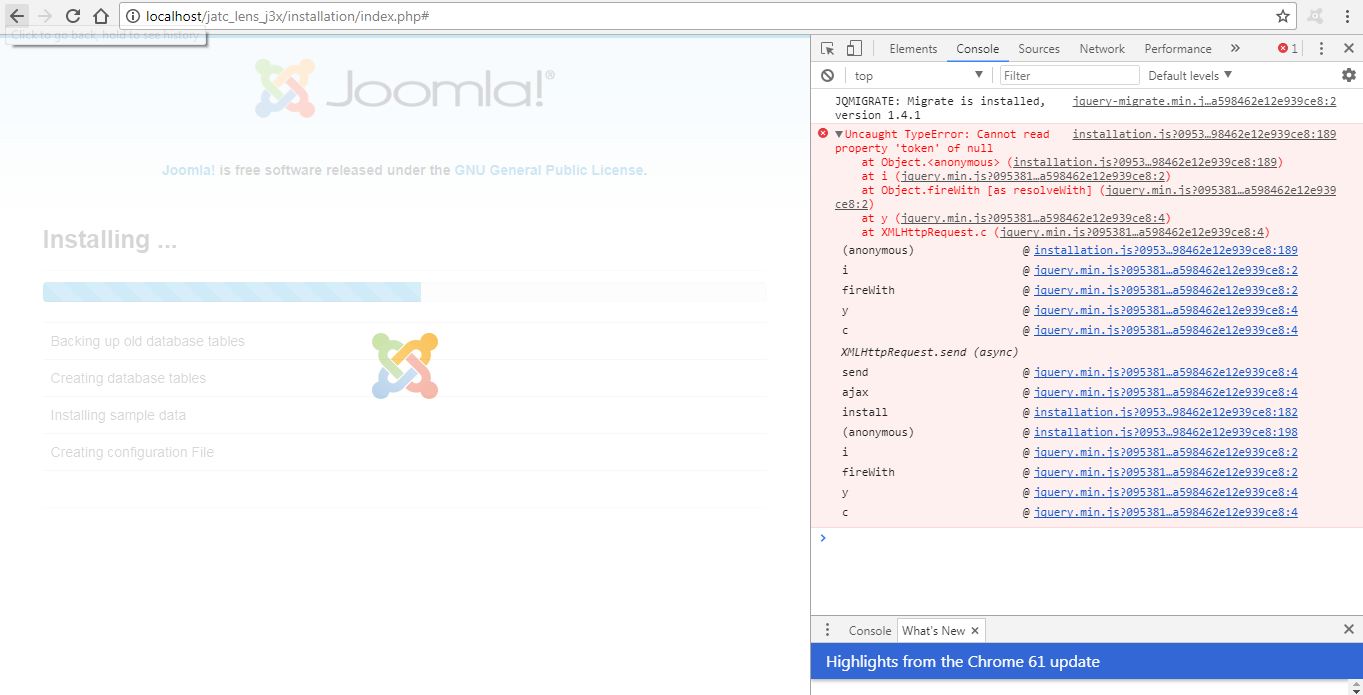
Task: Select the Console tab in the bottom drawer
Action: click(x=869, y=630)
